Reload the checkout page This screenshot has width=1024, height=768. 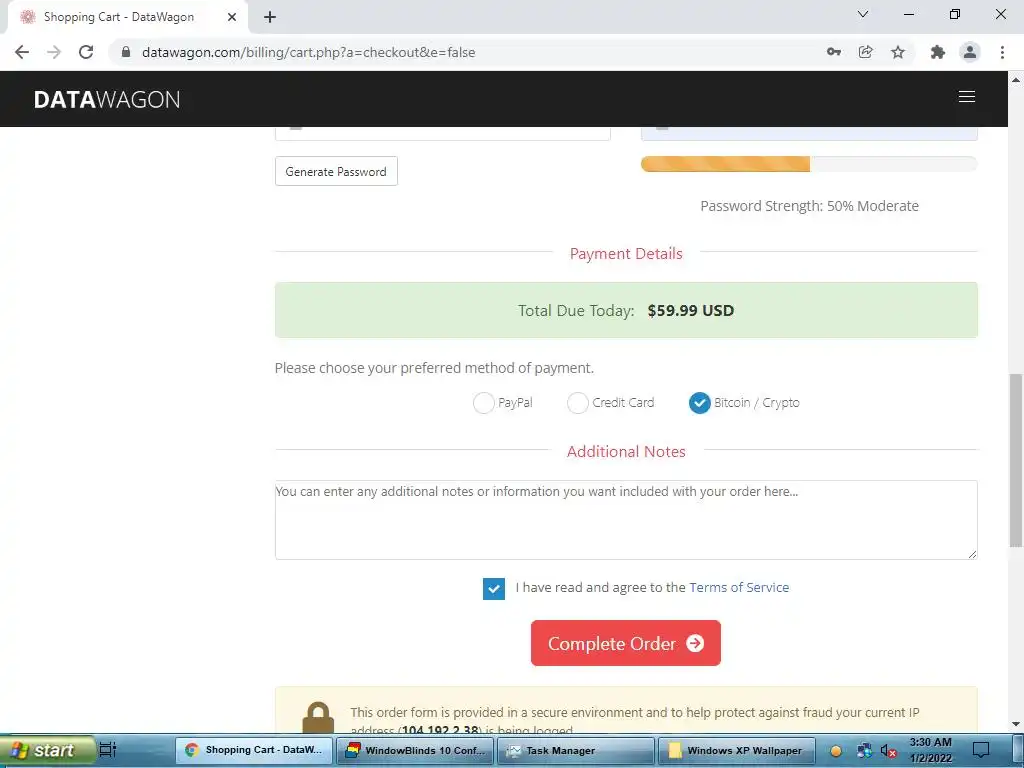86,52
